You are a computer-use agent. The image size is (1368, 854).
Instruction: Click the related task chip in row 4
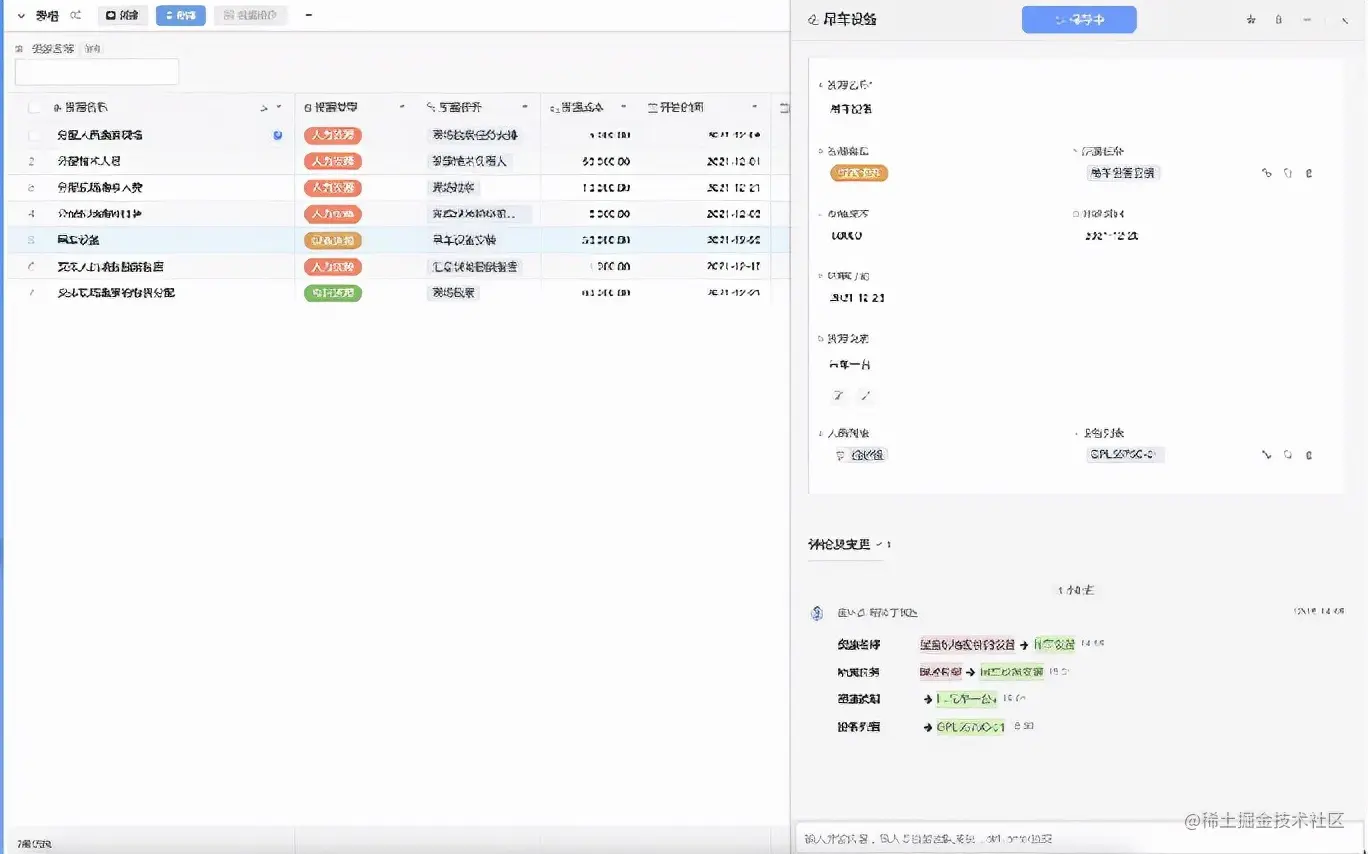point(480,214)
